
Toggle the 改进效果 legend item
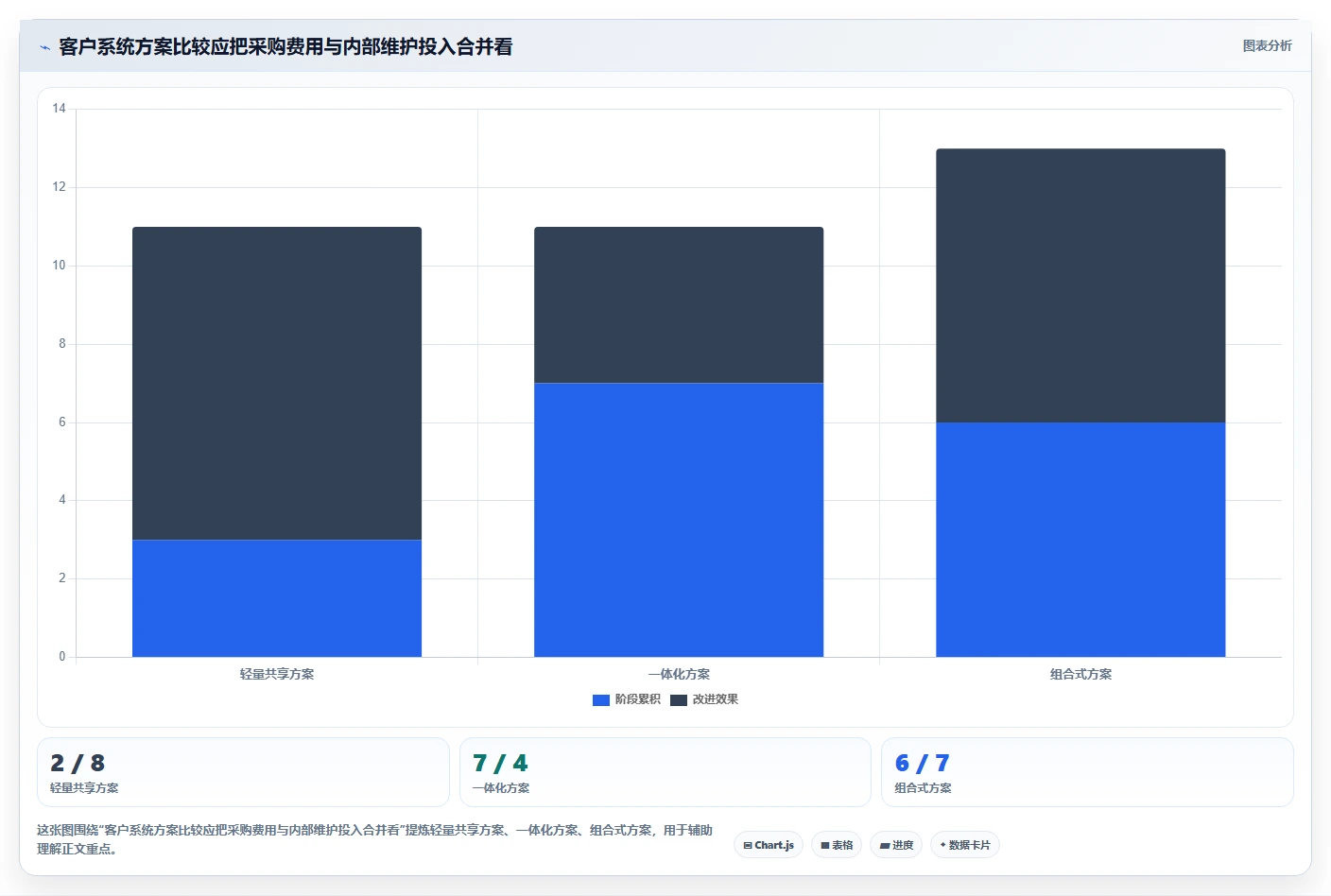tap(704, 699)
